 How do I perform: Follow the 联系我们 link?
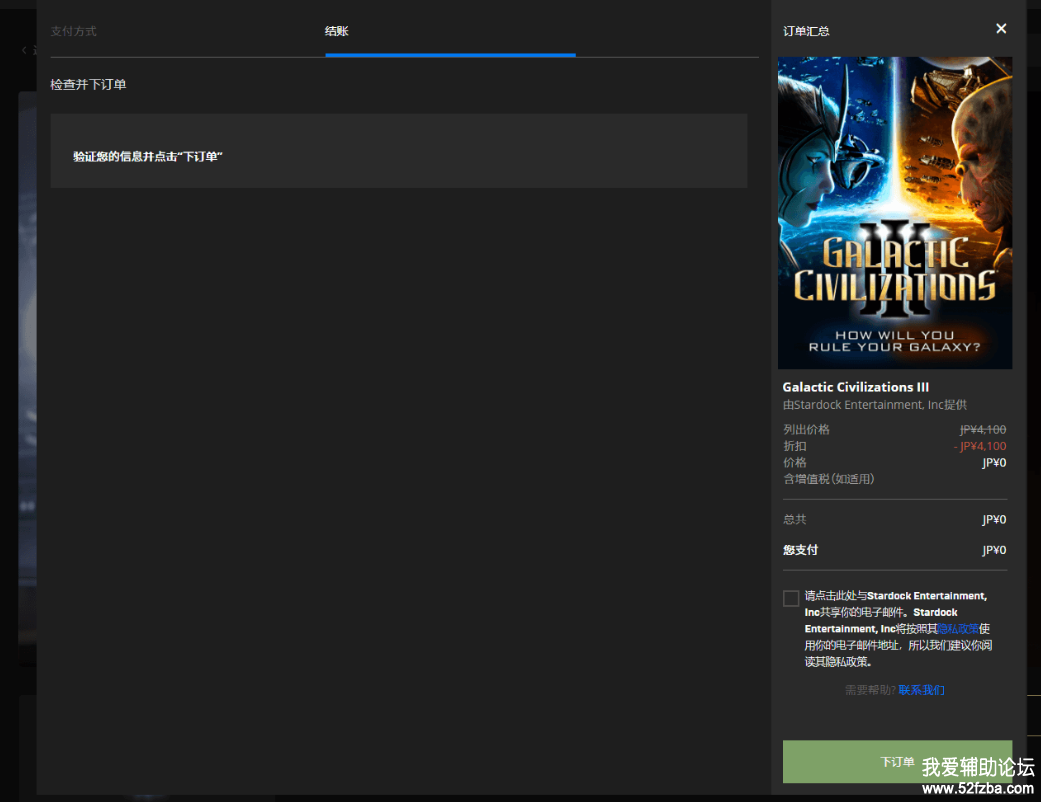(x=921, y=690)
